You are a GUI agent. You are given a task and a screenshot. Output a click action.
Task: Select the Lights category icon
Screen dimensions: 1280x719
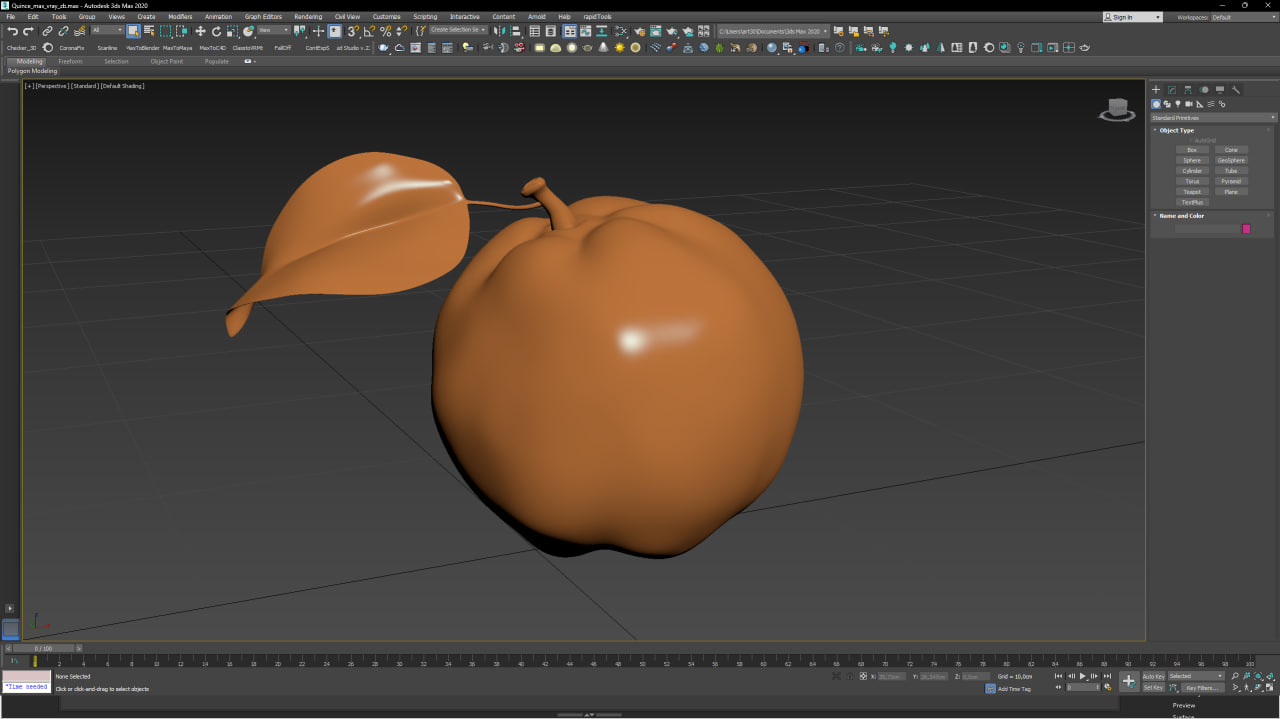[1178, 104]
